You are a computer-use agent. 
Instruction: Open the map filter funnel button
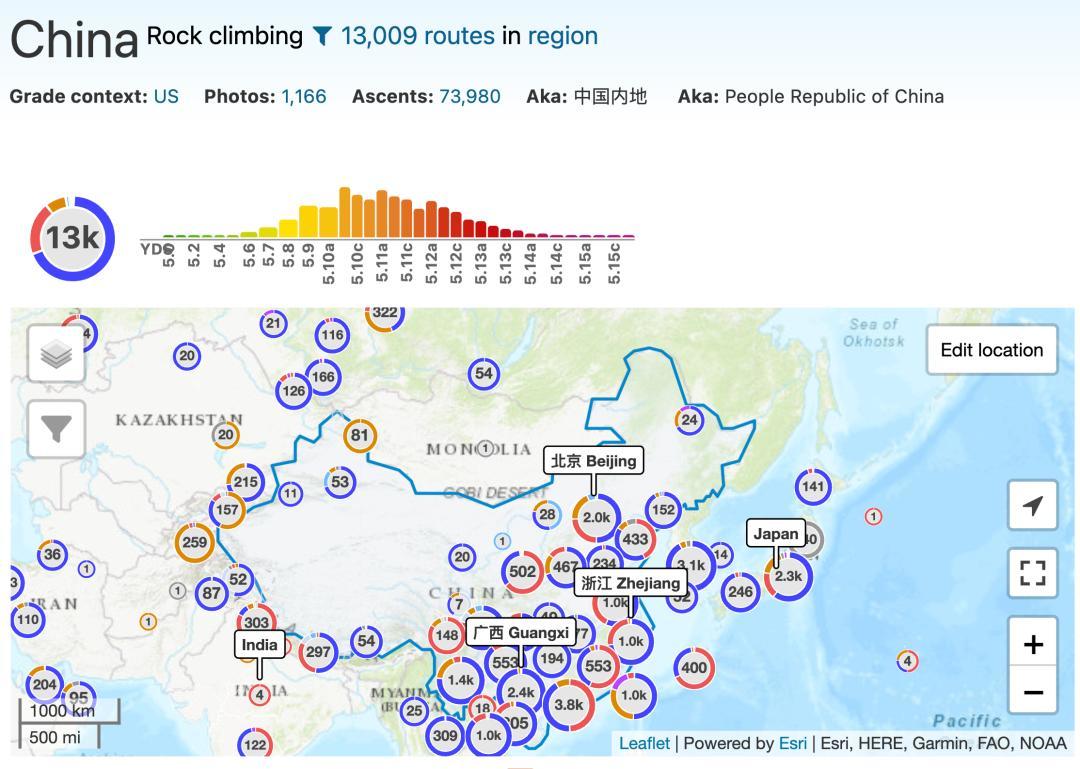point(56,429)
